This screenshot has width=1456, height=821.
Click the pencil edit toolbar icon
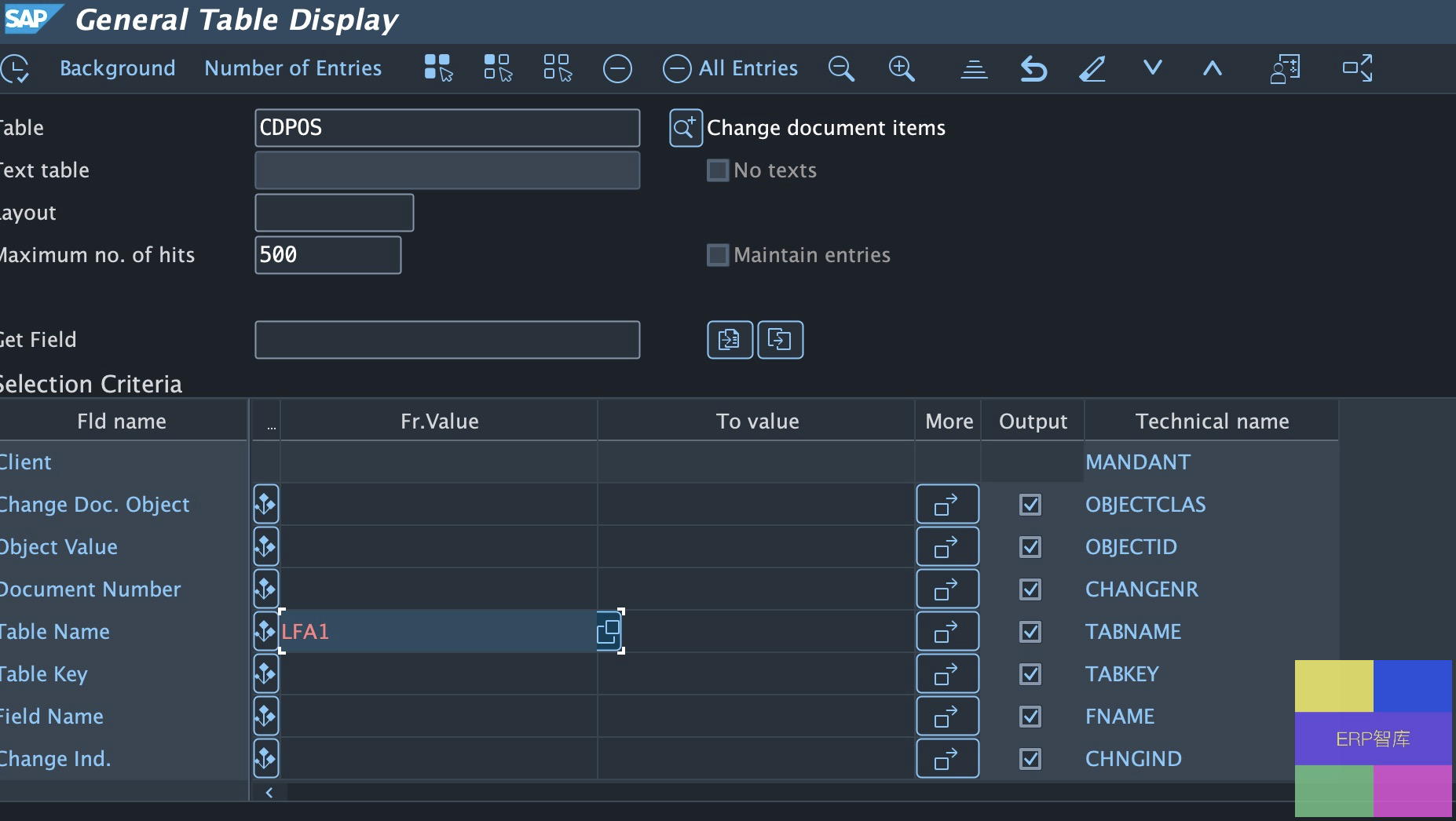(x=1092, y=69)
